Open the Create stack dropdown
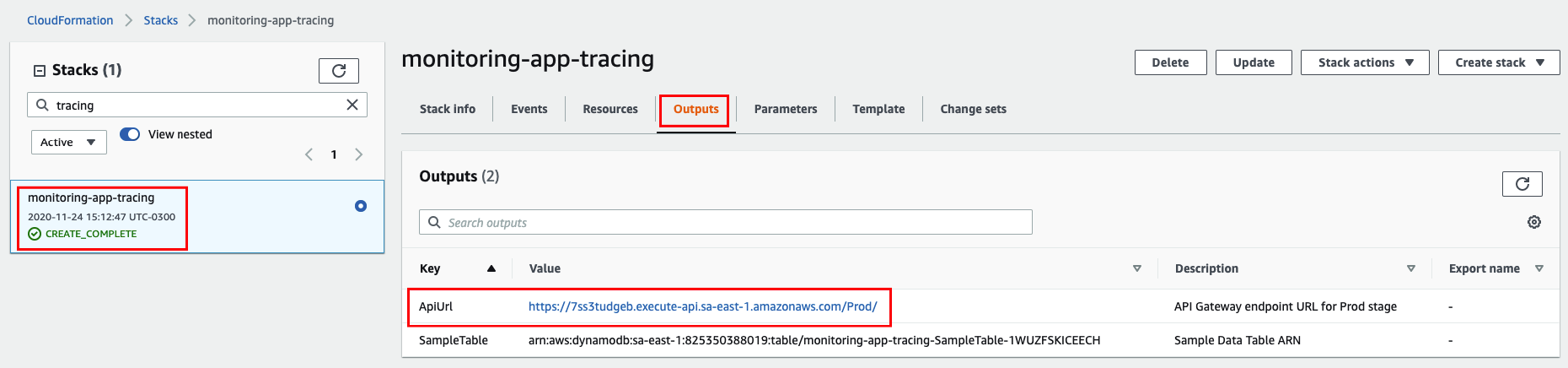This screenshot has height=368, width=1568. click(x=1499, y=62)
